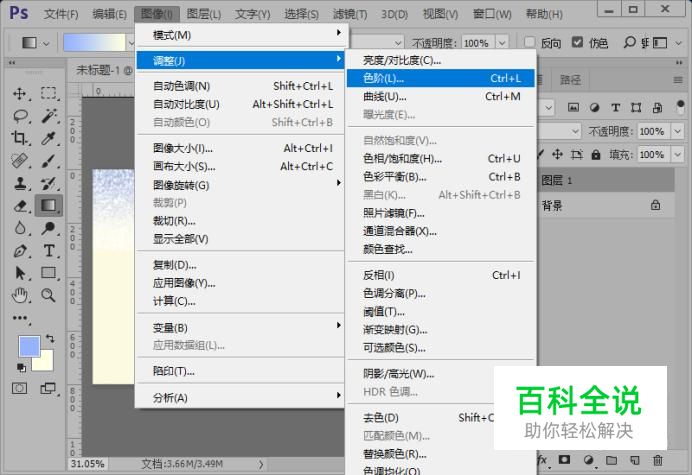Open the gradient picker dropdown arrow
Image resolution: width=692 pixels, height=475 pixels.
point(131,43)
